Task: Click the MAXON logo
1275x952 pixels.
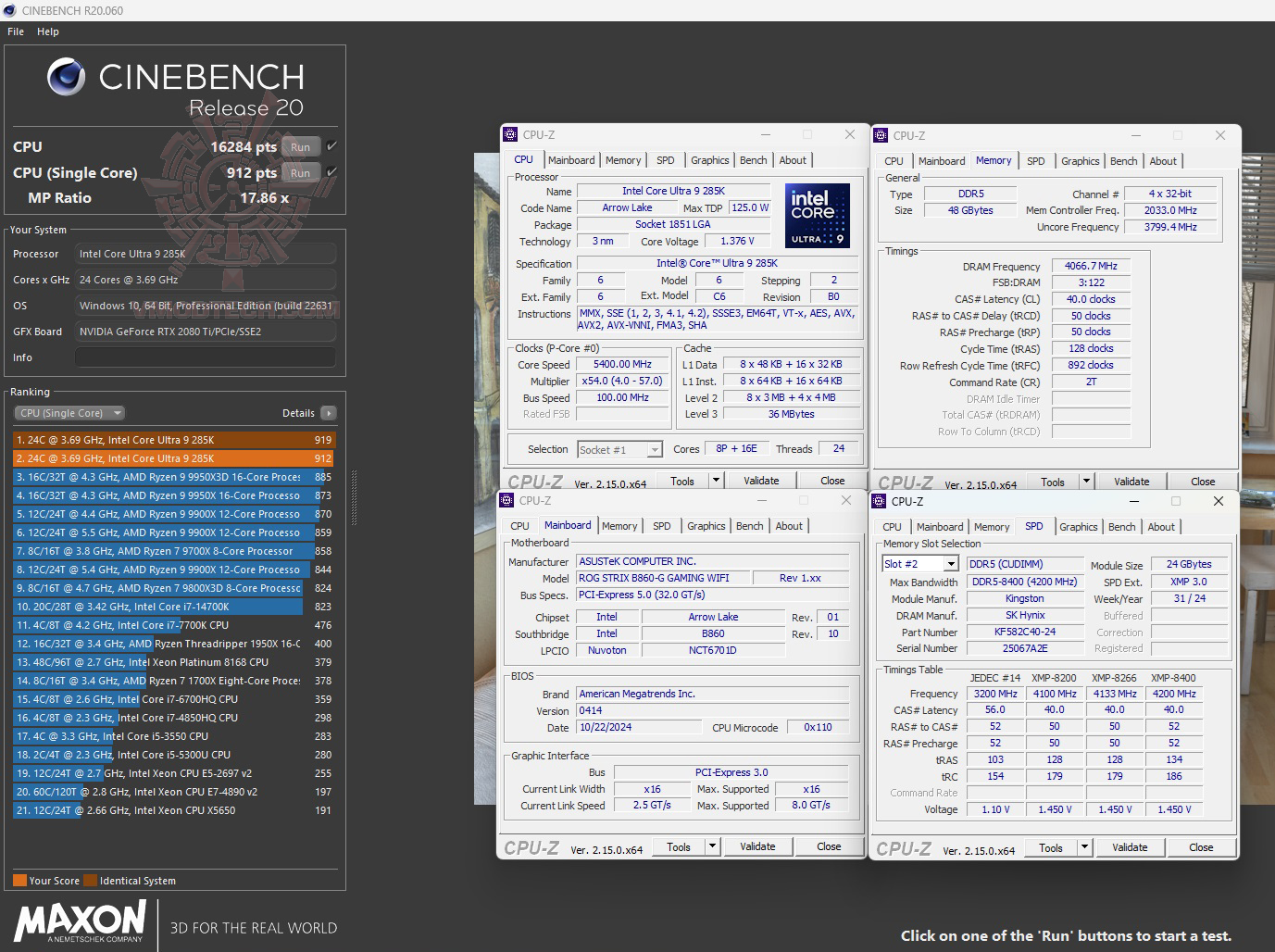Action: click(x=81, y=921)
